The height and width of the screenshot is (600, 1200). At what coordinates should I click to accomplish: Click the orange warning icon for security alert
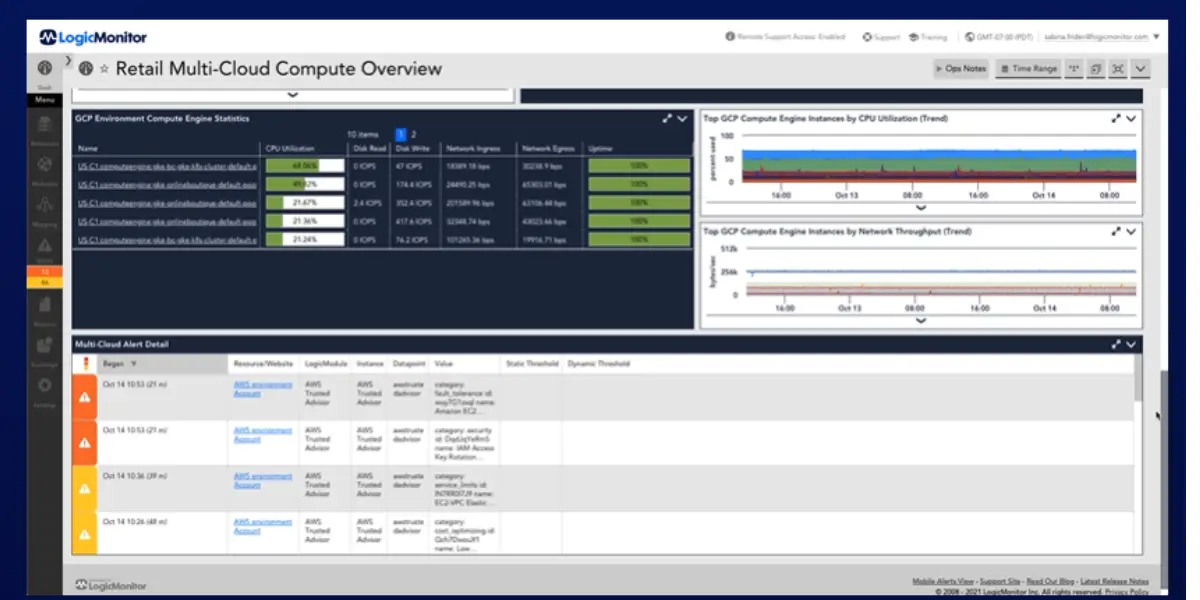point(85,442)
